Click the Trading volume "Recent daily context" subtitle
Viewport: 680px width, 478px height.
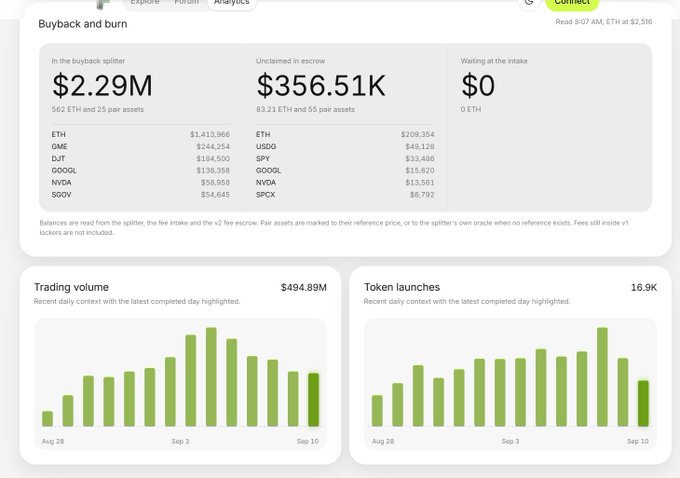pos(137,301)
